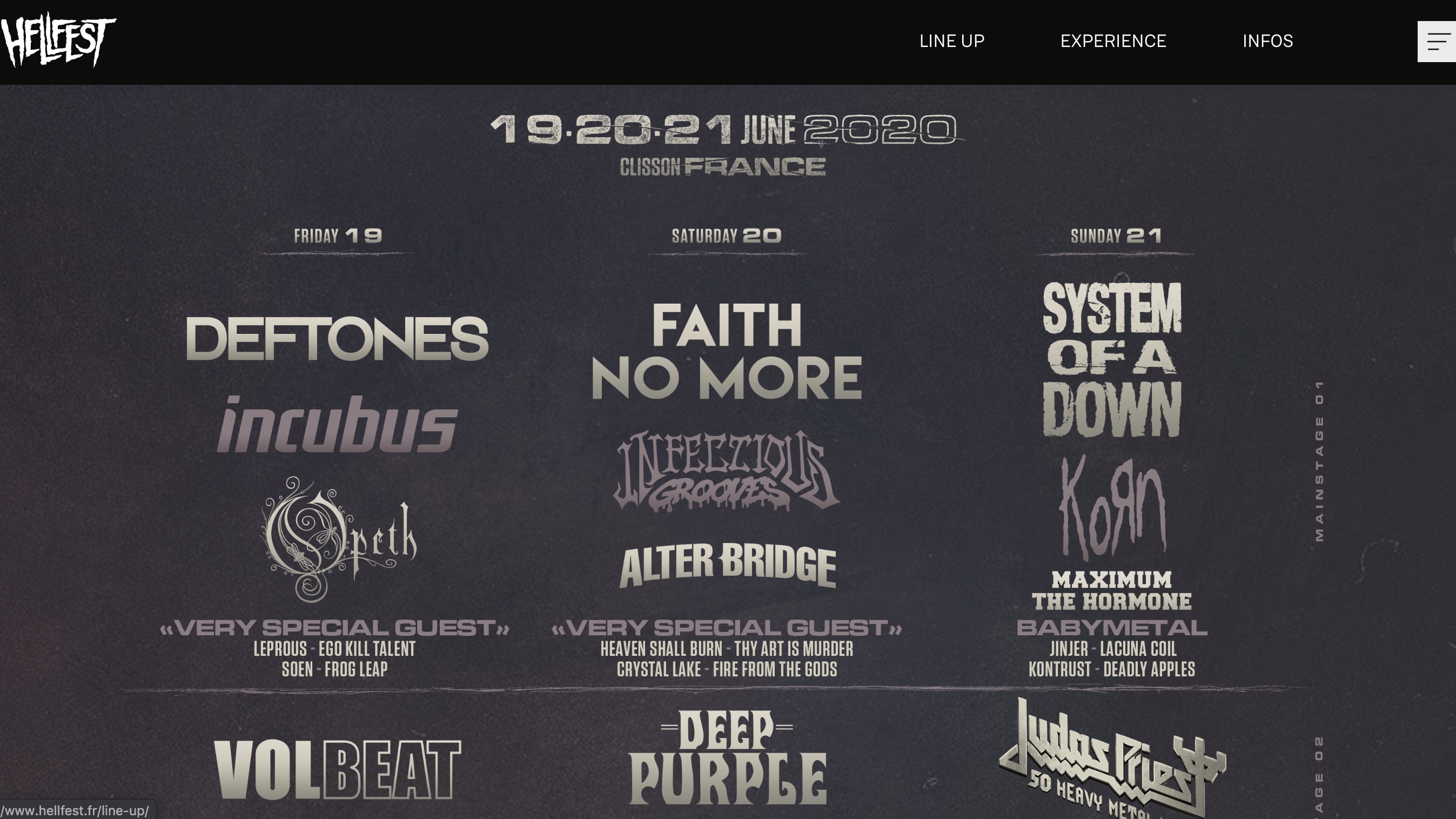Click the Deep Purple band logo
Image resolution: width=1456 pixels, height=819 pixels.
pyautogui.click(x=727, y=757)
